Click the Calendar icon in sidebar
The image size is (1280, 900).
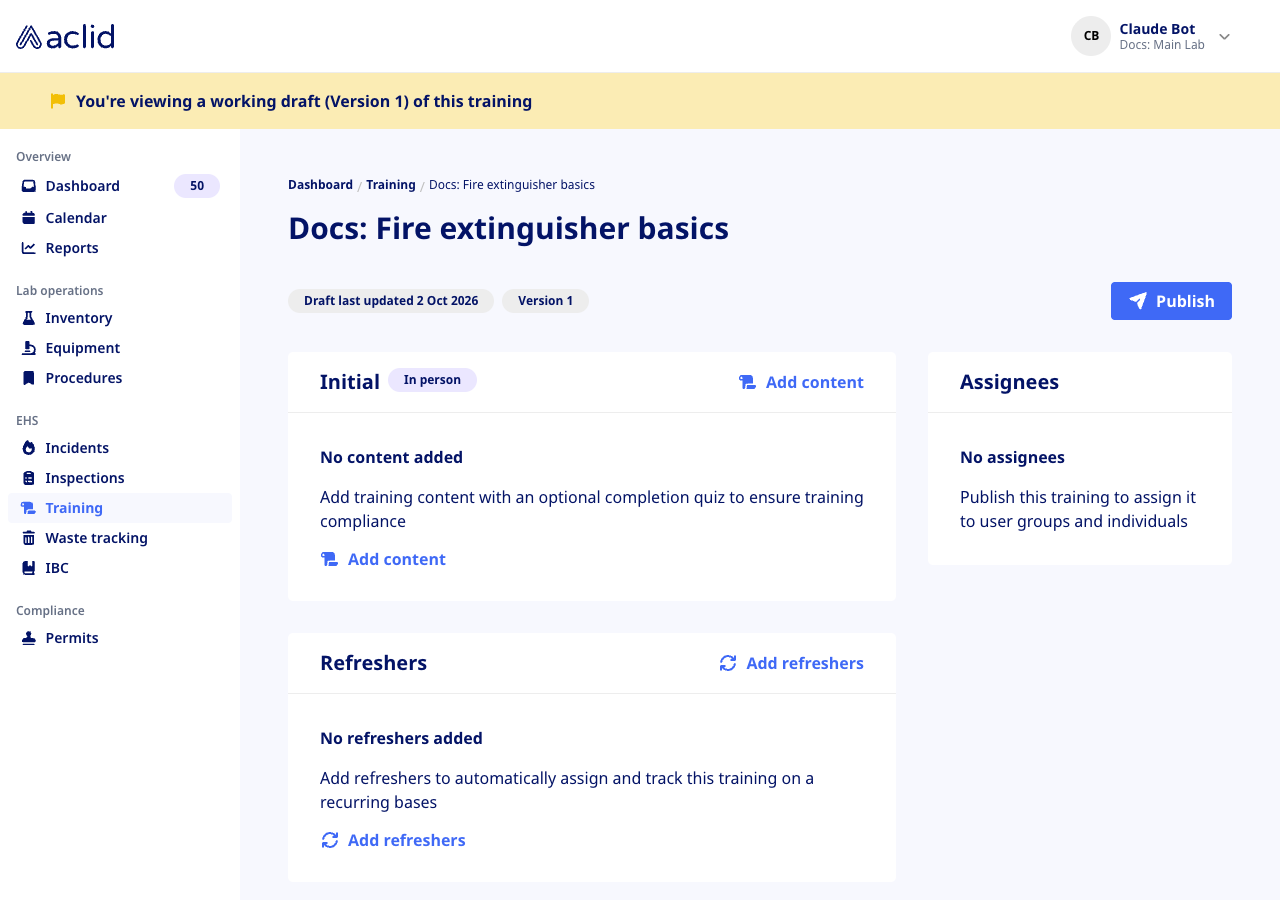[x=29, y=218]
